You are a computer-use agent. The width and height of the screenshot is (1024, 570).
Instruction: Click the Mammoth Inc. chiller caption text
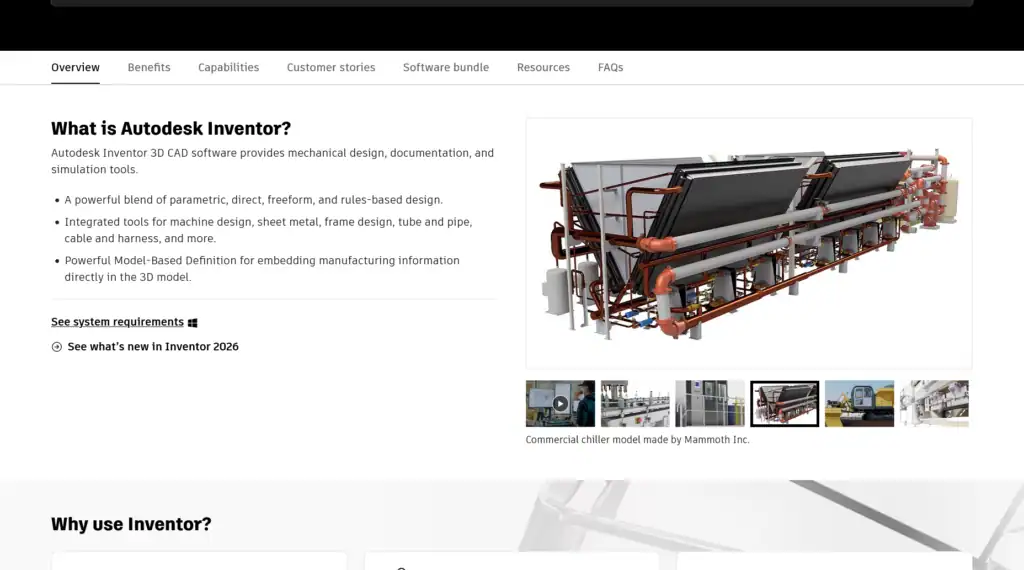coord(637,439)
